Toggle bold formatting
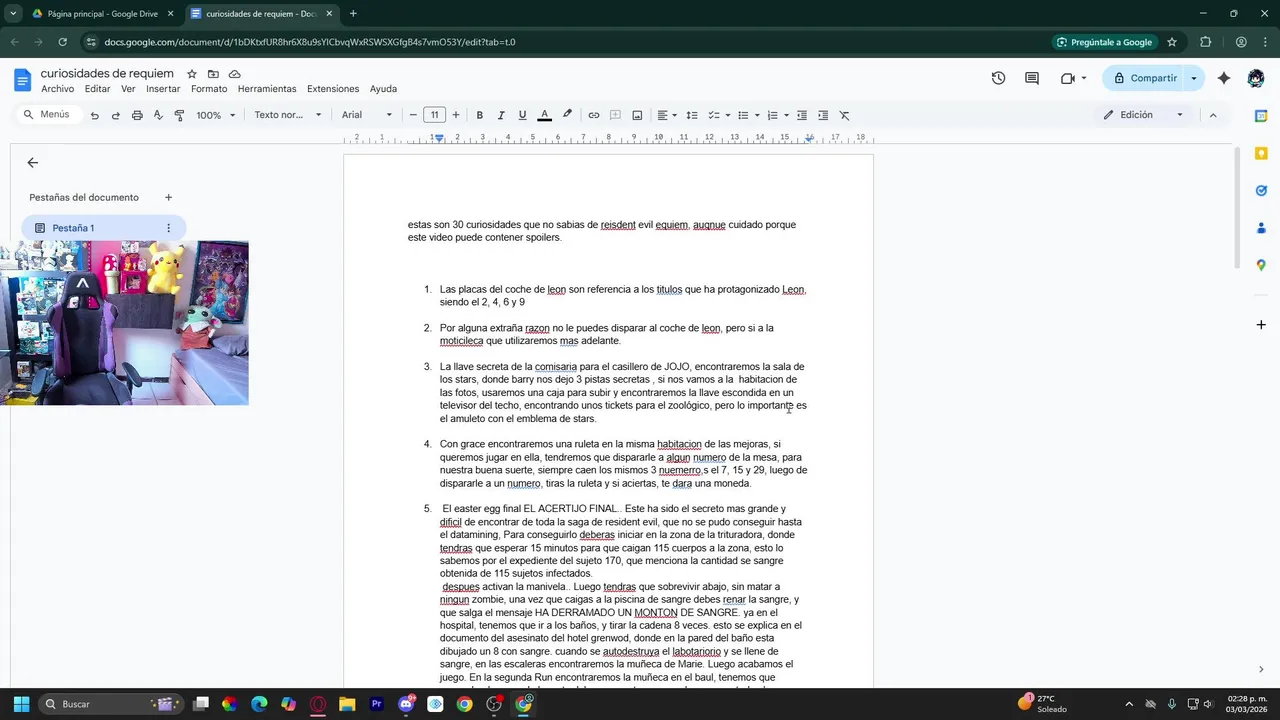The width and height of the screenshot is (1280, 720). click(x=480, y=115)
